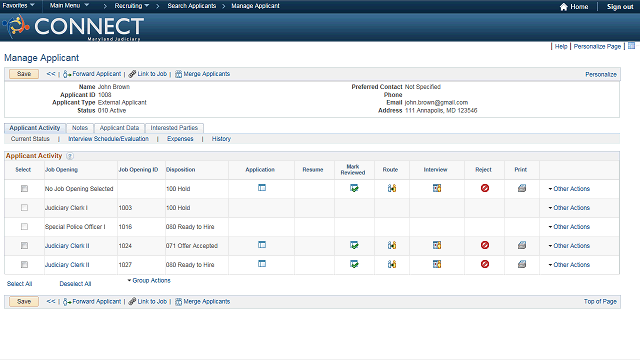Click the Help link
Screen dimensions: 640x360
561,47
